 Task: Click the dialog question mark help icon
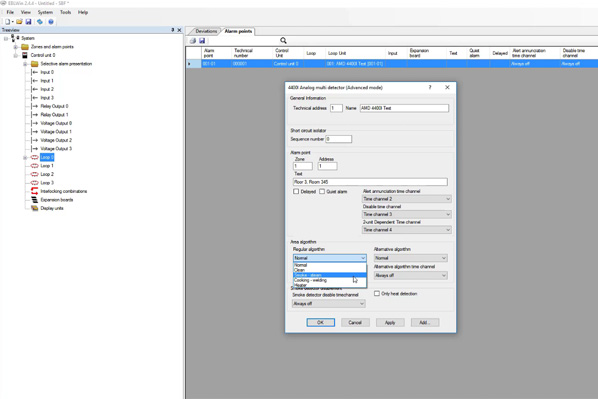(430, 87)
